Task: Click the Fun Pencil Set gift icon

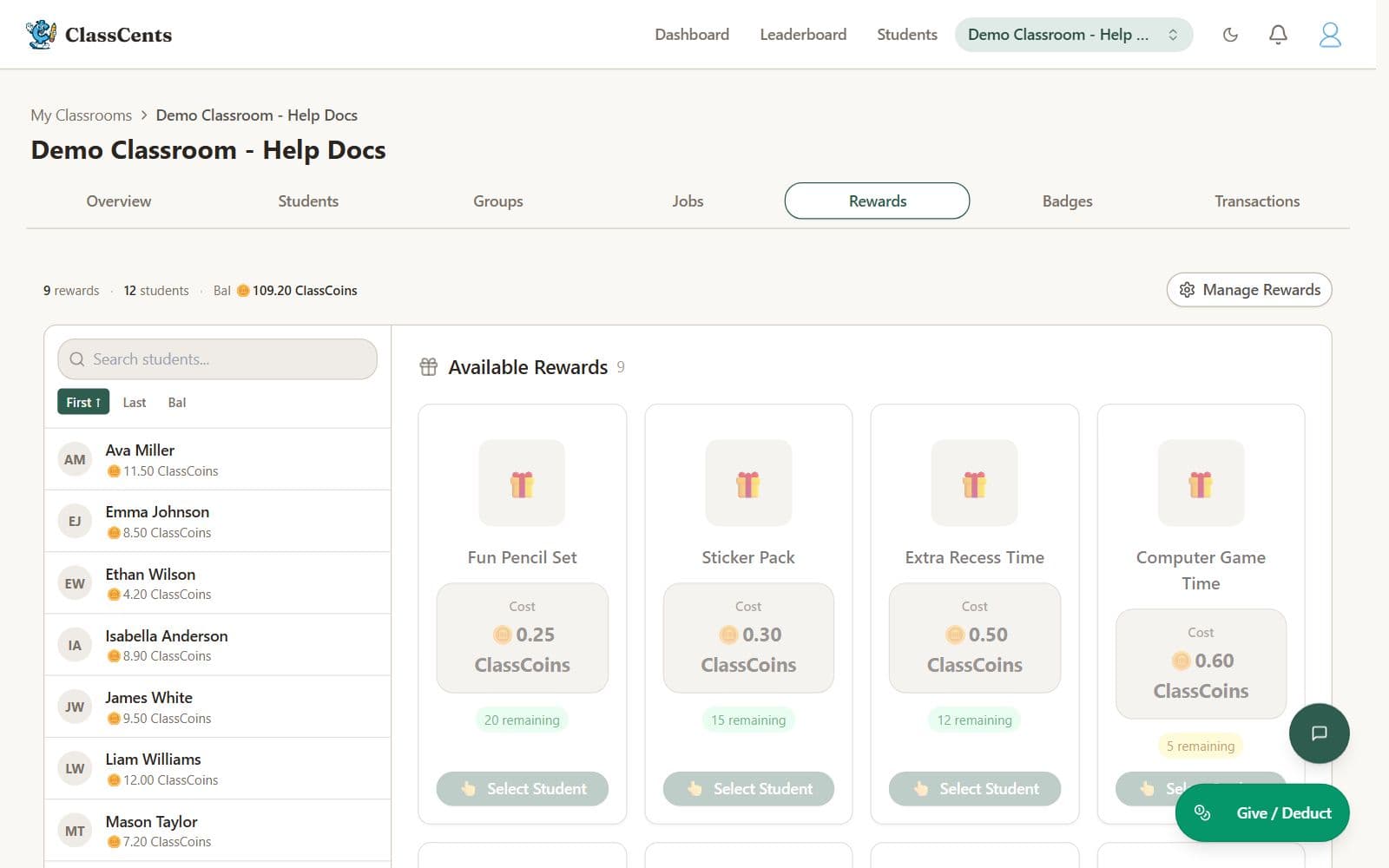Action: [x=522, y=483]
